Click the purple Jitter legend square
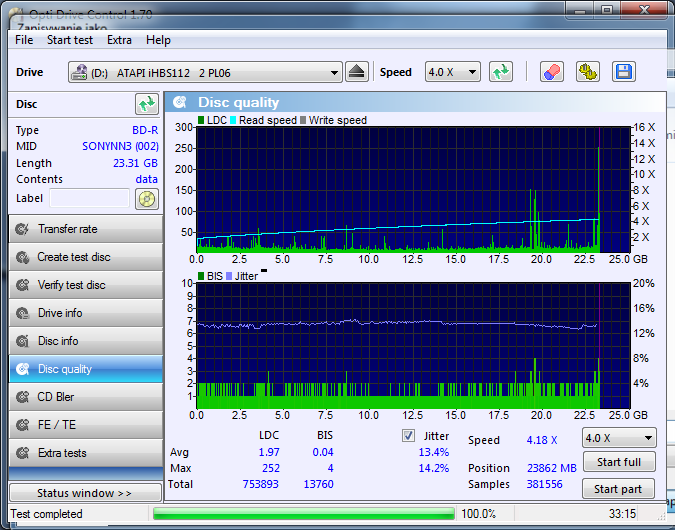 [229, 276]
